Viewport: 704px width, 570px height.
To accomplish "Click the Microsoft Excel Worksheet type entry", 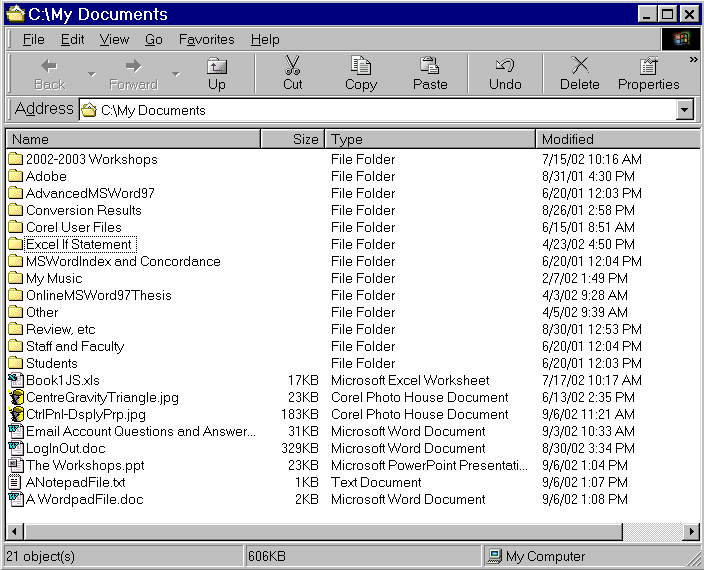I will pos(410,381).
